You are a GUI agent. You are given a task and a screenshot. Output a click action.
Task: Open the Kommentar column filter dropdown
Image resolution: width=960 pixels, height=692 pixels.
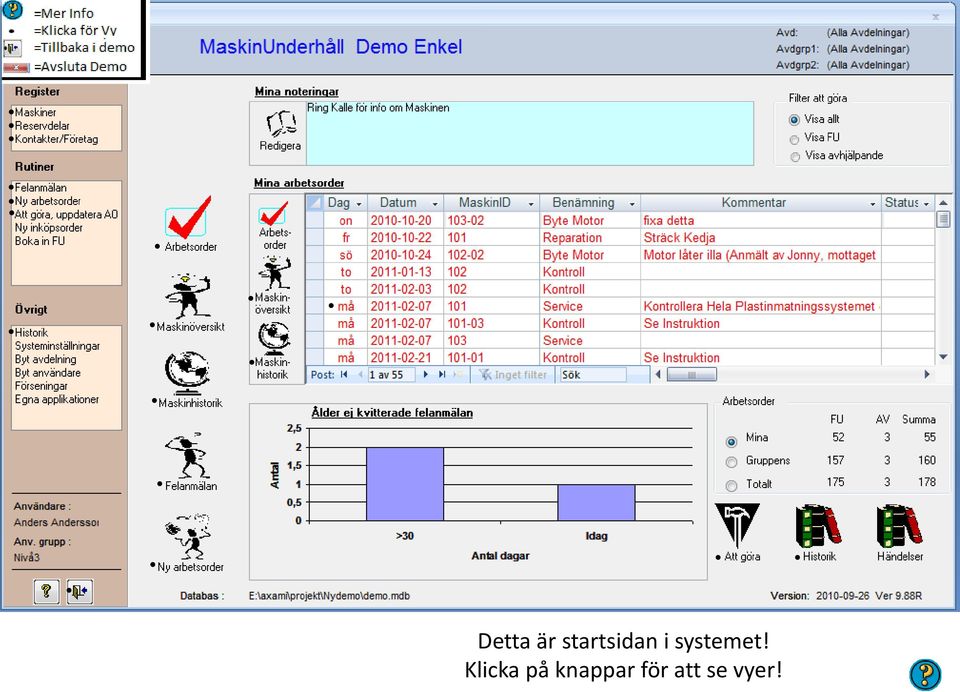(872, 203)
